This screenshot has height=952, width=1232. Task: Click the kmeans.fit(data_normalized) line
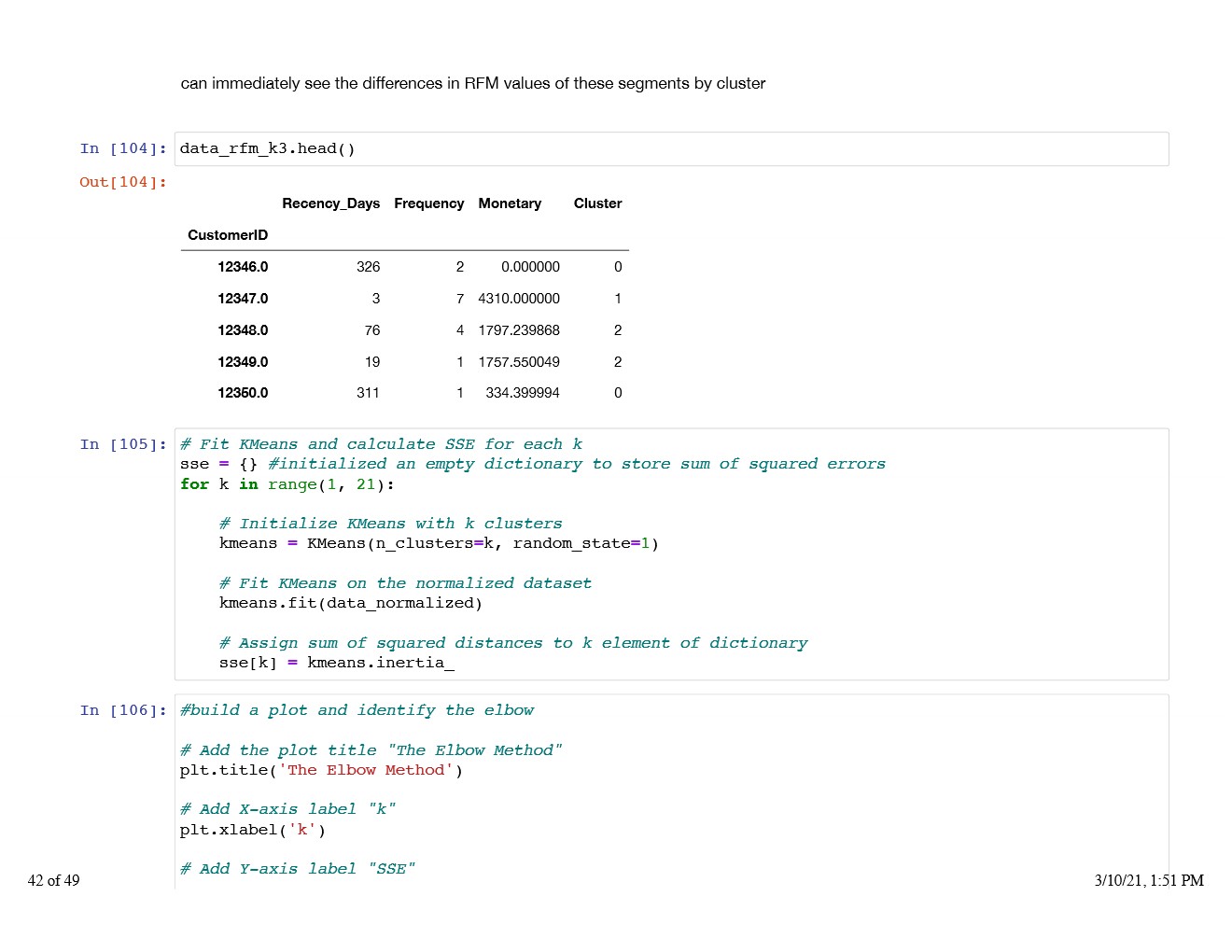coord(350,603)
